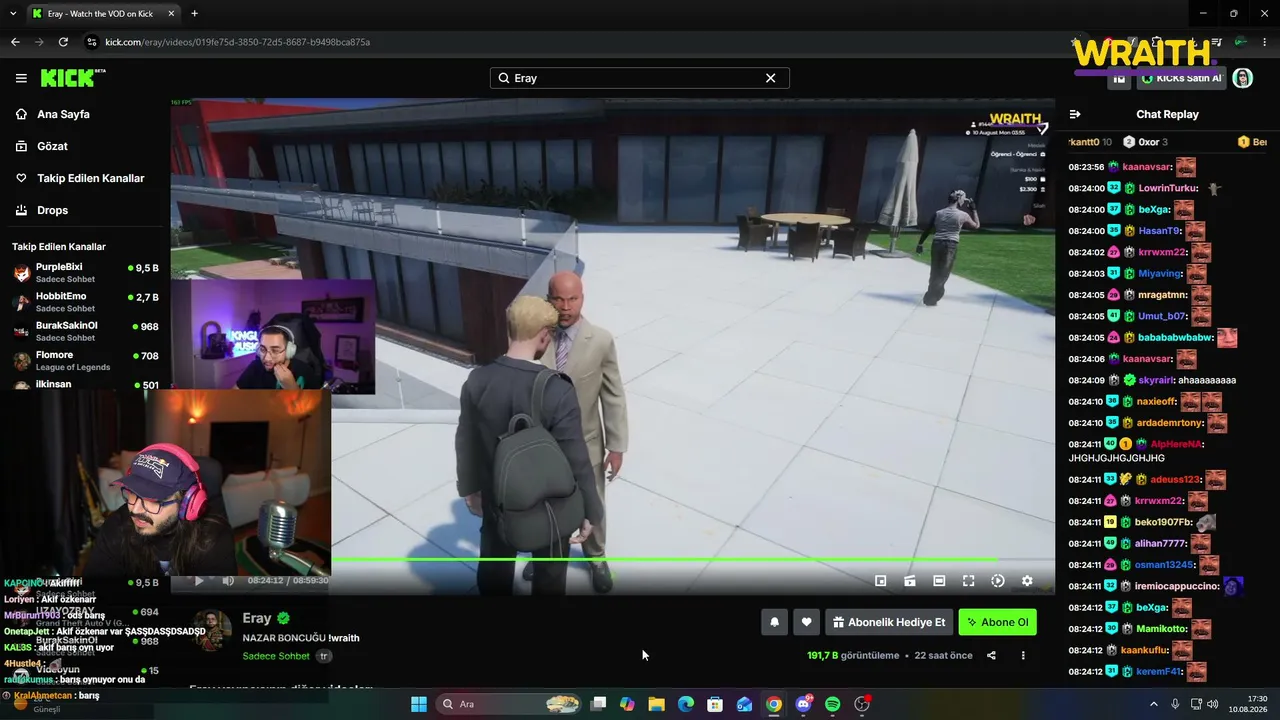
Task: Open mini player mode
Action: [880, 581]
